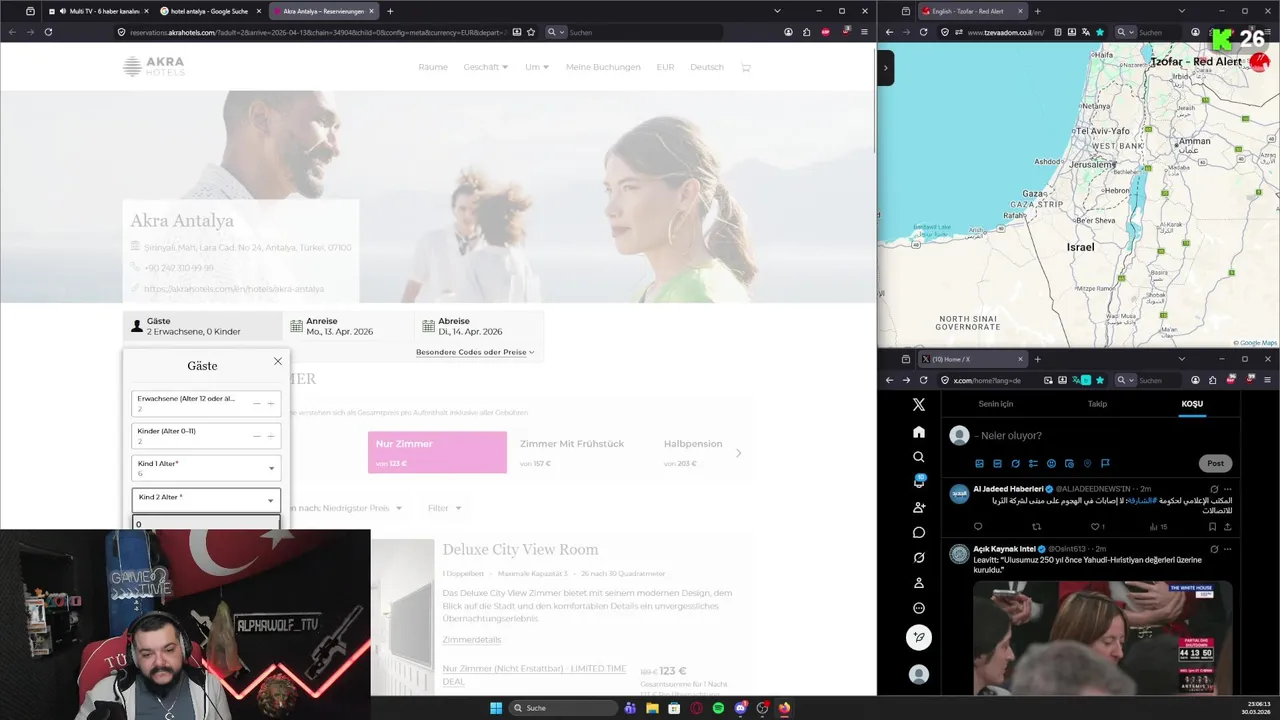The image size is (1280, 720).
Task: Open the Abreise date picker
Action: (x=479, y=326)
